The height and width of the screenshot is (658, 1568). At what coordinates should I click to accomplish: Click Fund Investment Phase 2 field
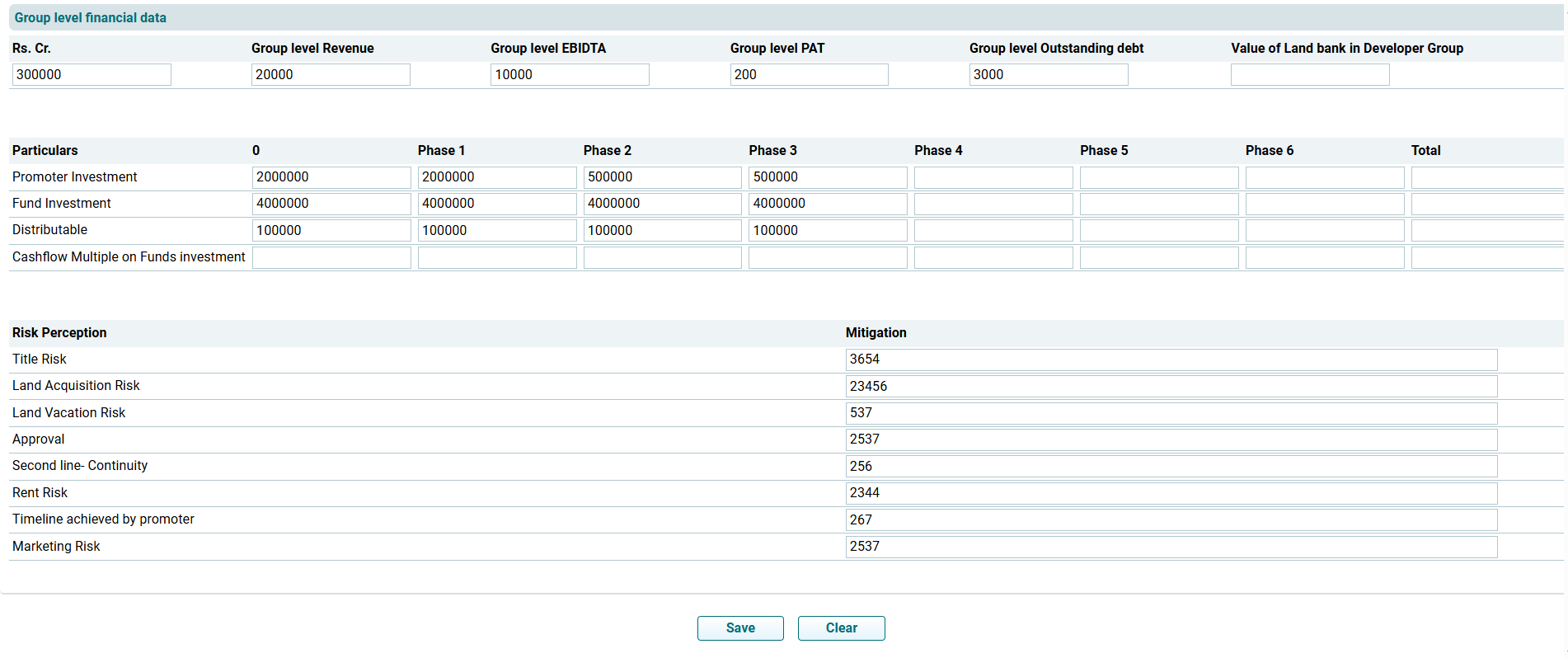click(x=662, y=204)
